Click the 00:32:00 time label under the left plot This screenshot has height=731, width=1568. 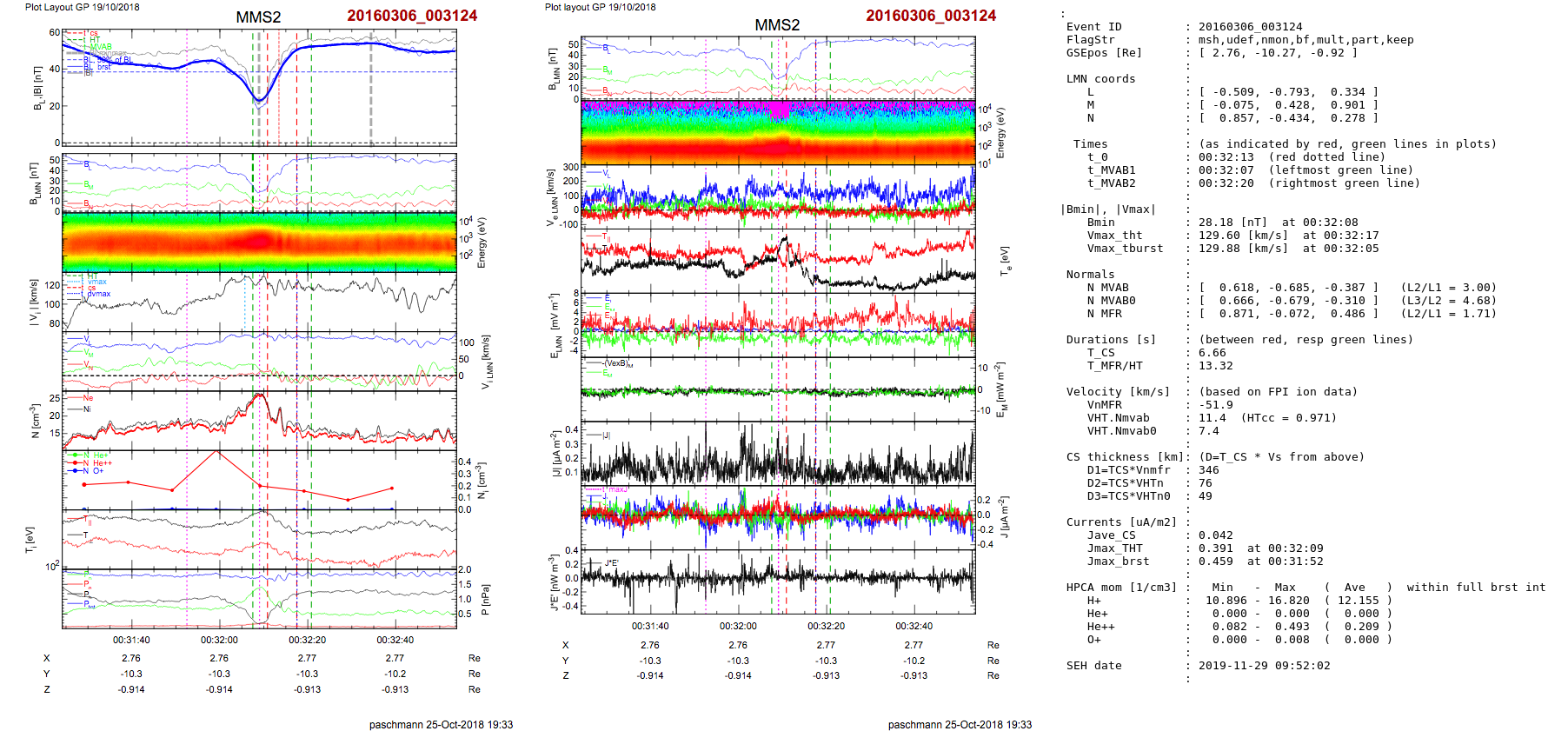coord(219,640)
